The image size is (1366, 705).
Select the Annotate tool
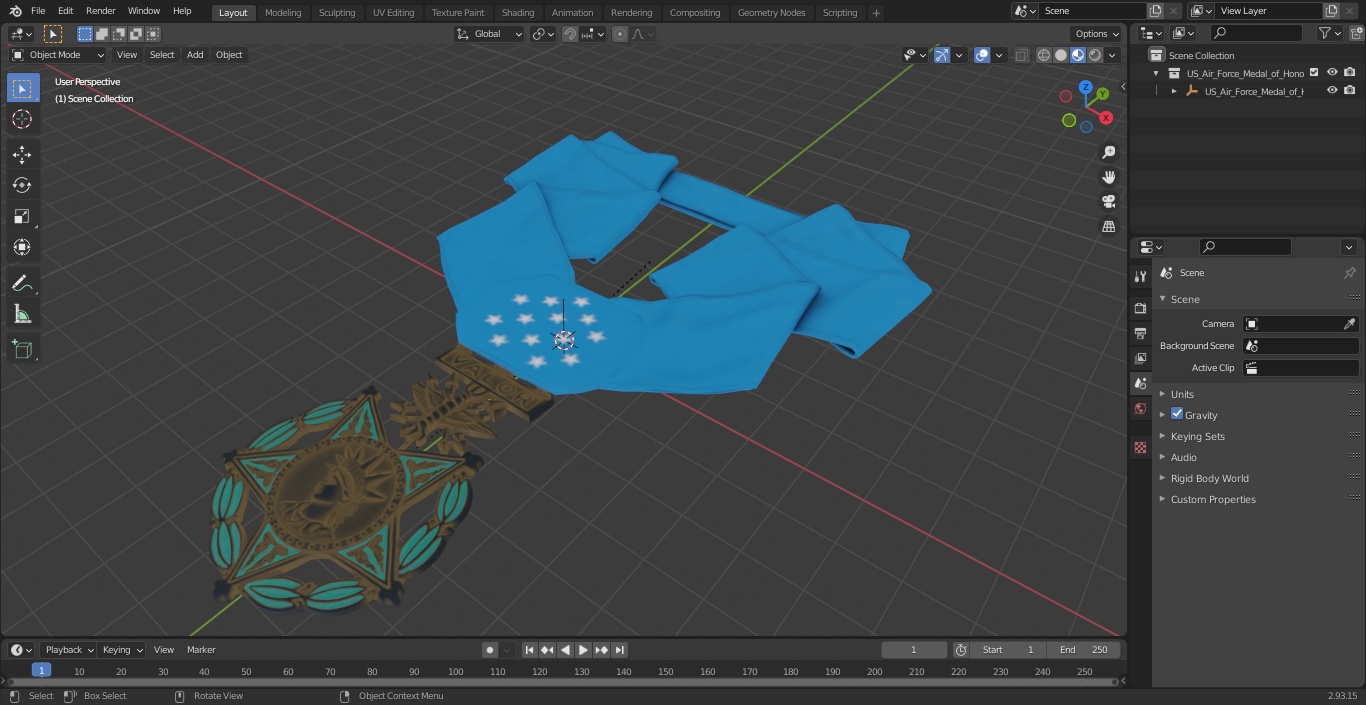point(22,283)
